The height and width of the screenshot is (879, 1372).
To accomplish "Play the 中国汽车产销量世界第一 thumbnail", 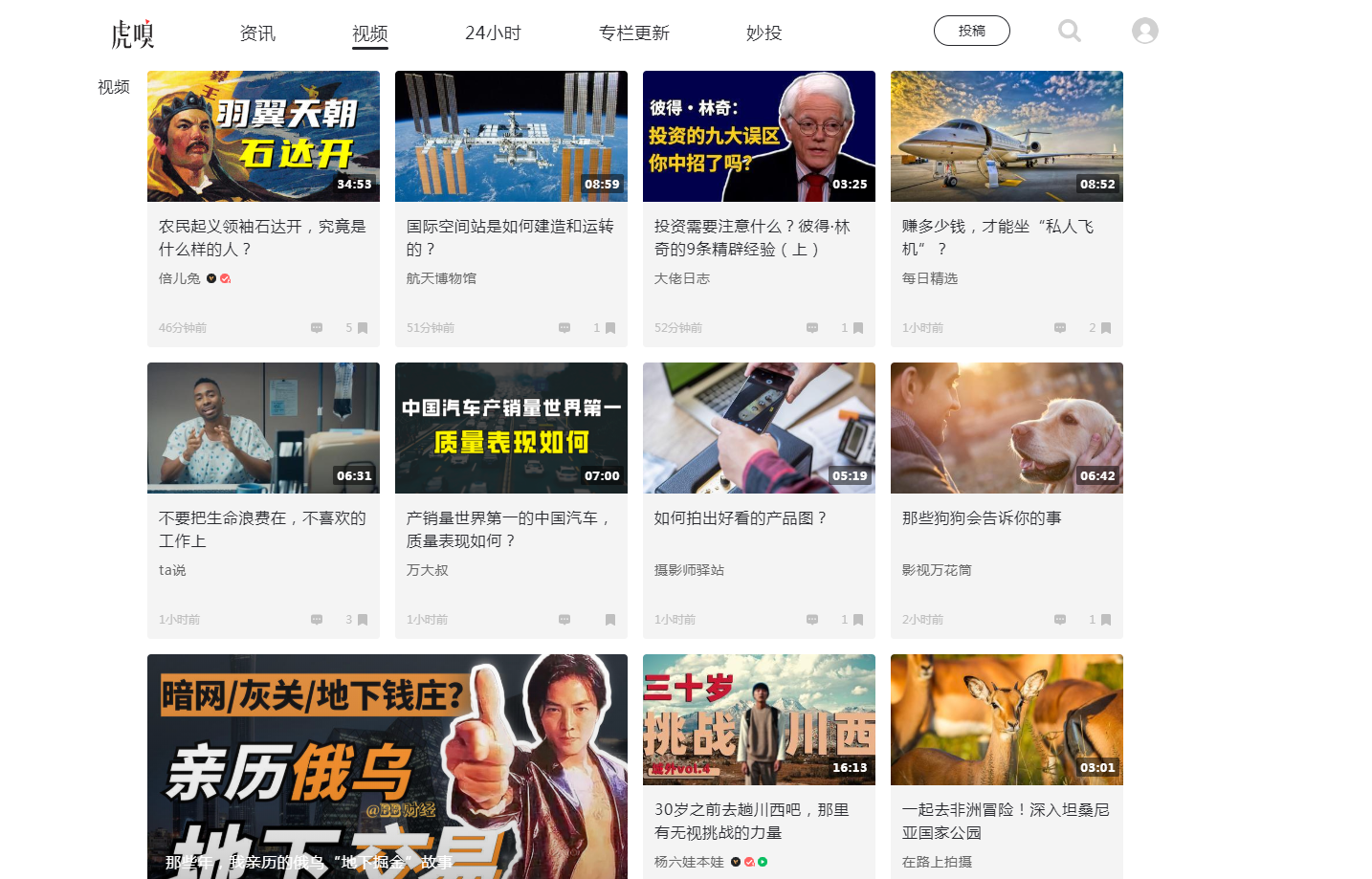I will [511, 428].
